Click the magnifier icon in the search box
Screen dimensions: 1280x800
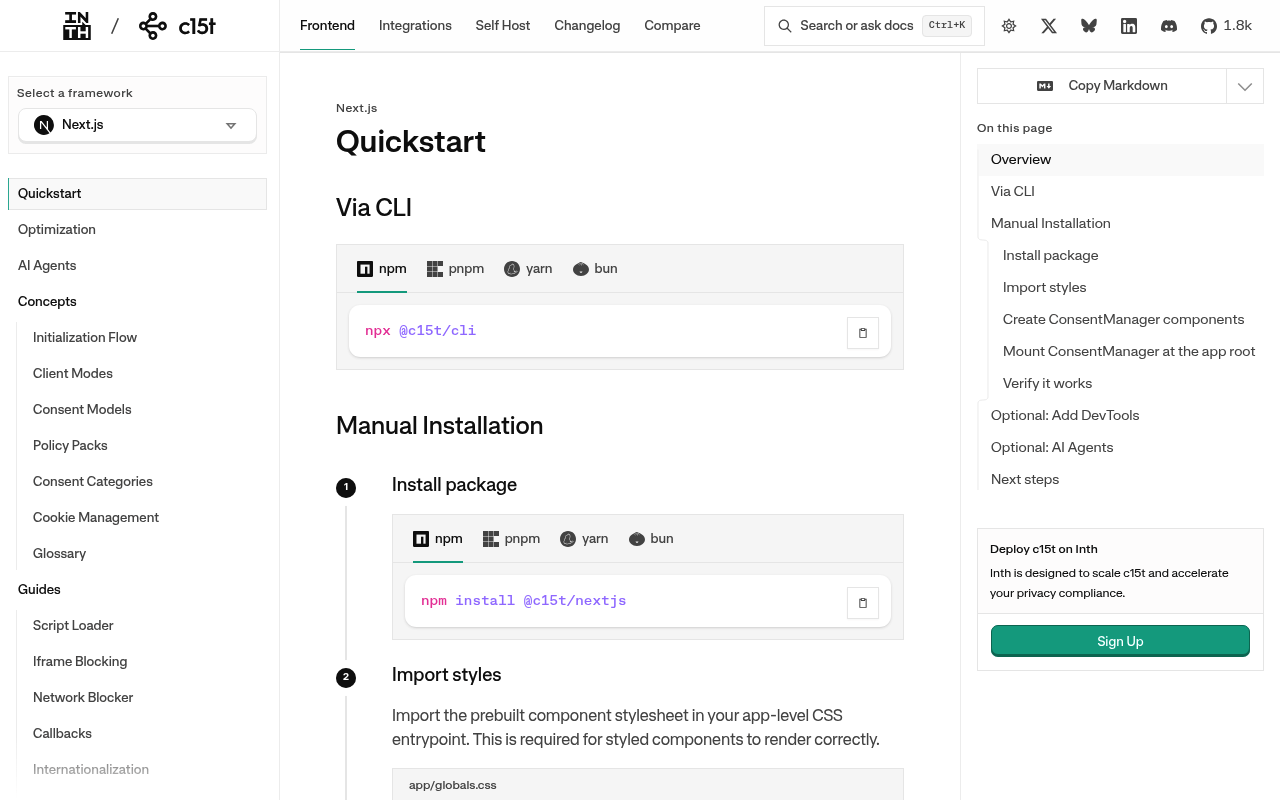coord(785,26)
